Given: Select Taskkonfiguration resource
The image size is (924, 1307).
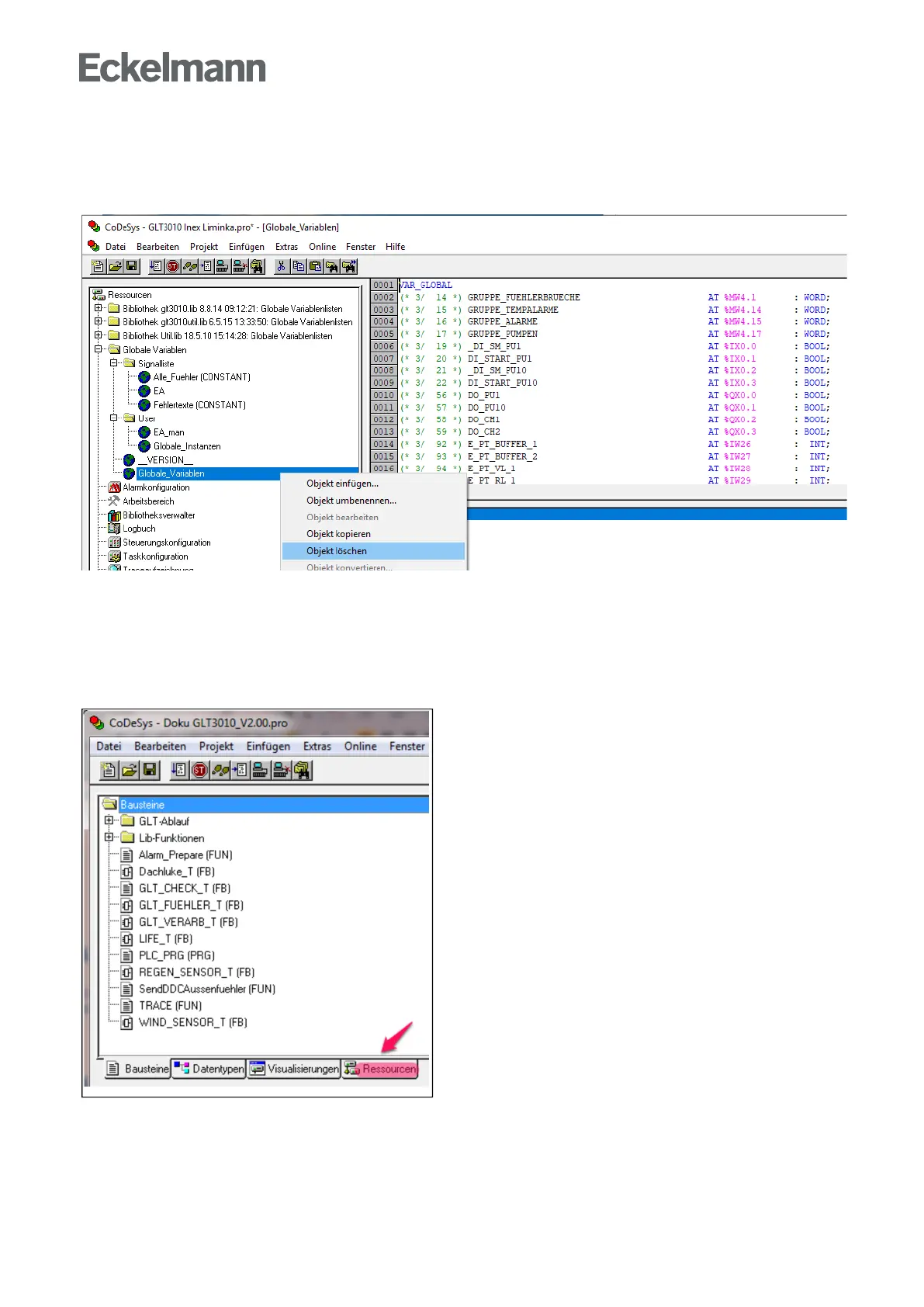Looking at the screenshot, I should click(x=155, y=556).
